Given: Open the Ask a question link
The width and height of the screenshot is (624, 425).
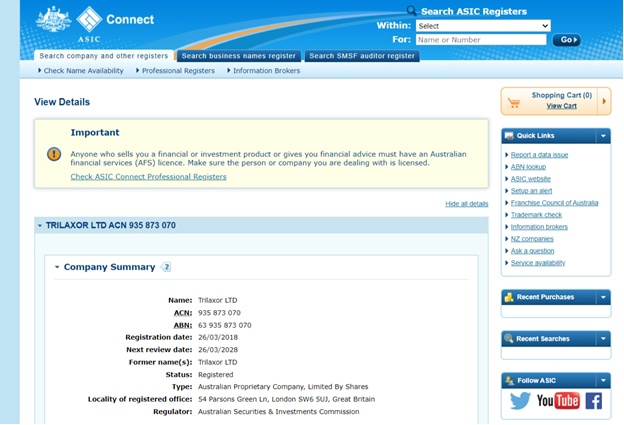Looking at the screenshot, I should 532,251.
